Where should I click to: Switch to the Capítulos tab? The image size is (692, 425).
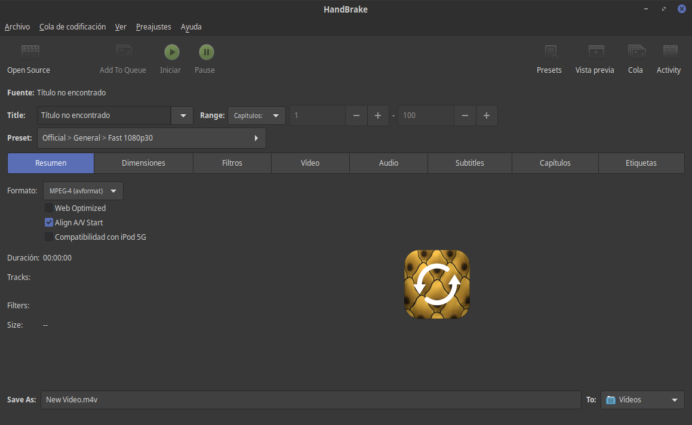(555, 163)
